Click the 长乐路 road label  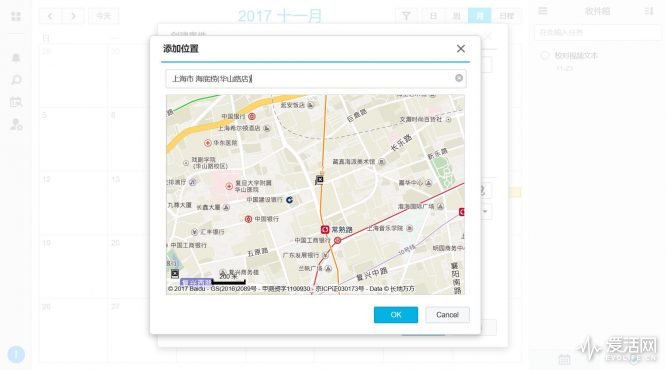(401, 143)
